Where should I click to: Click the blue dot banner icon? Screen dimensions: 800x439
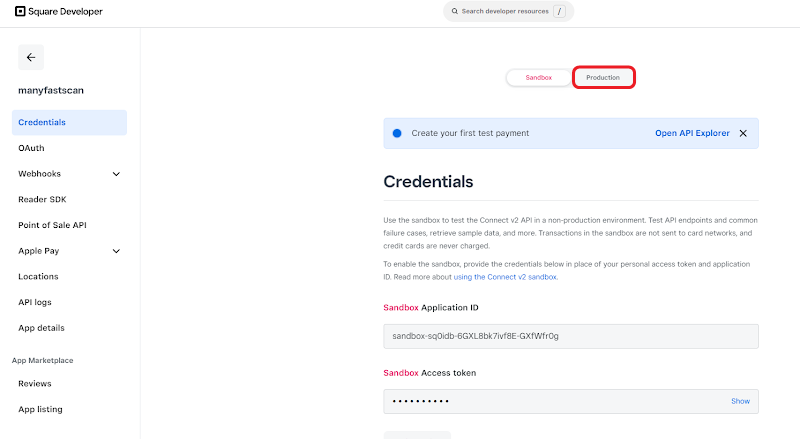[397, 133]
